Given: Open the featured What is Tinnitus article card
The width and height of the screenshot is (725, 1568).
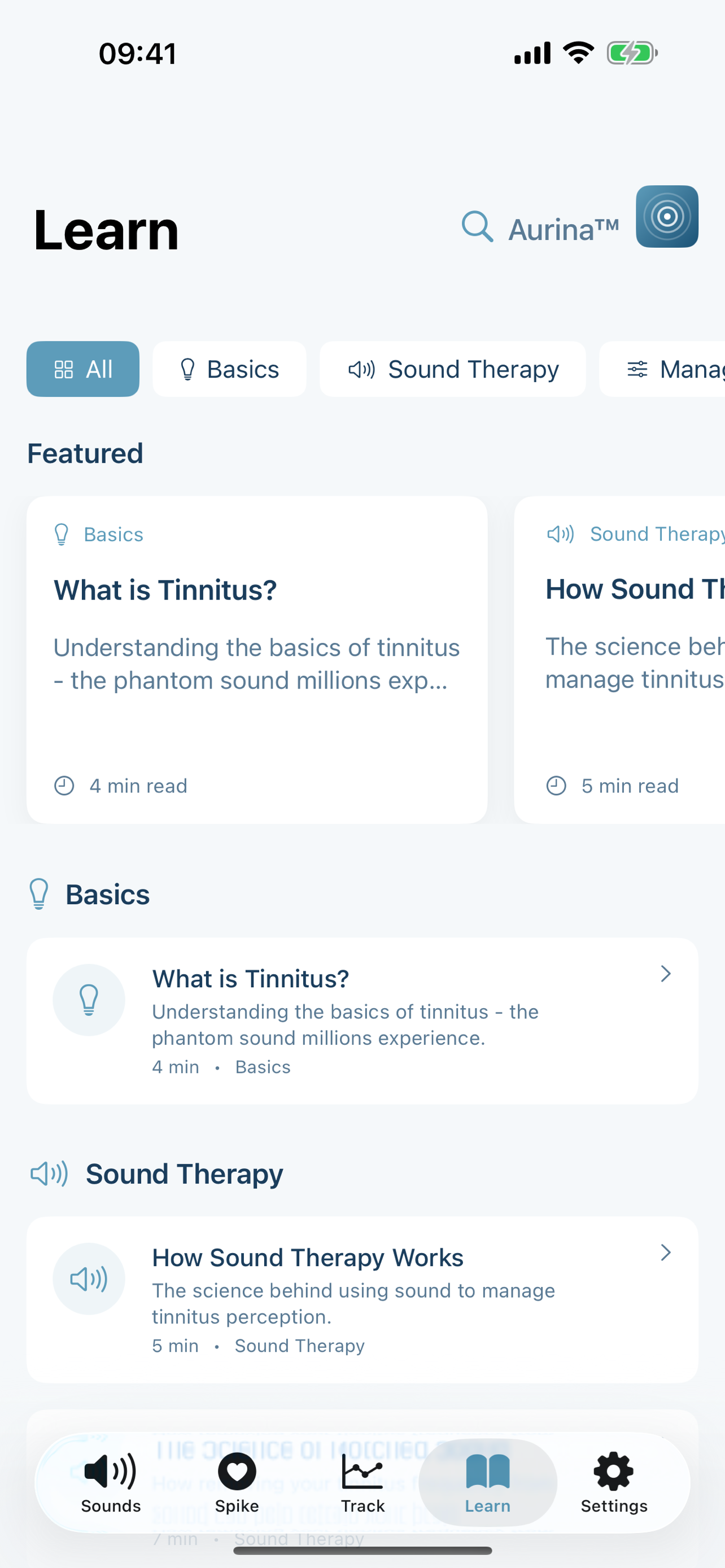Looking at the screenshot, I should point(256,658).
